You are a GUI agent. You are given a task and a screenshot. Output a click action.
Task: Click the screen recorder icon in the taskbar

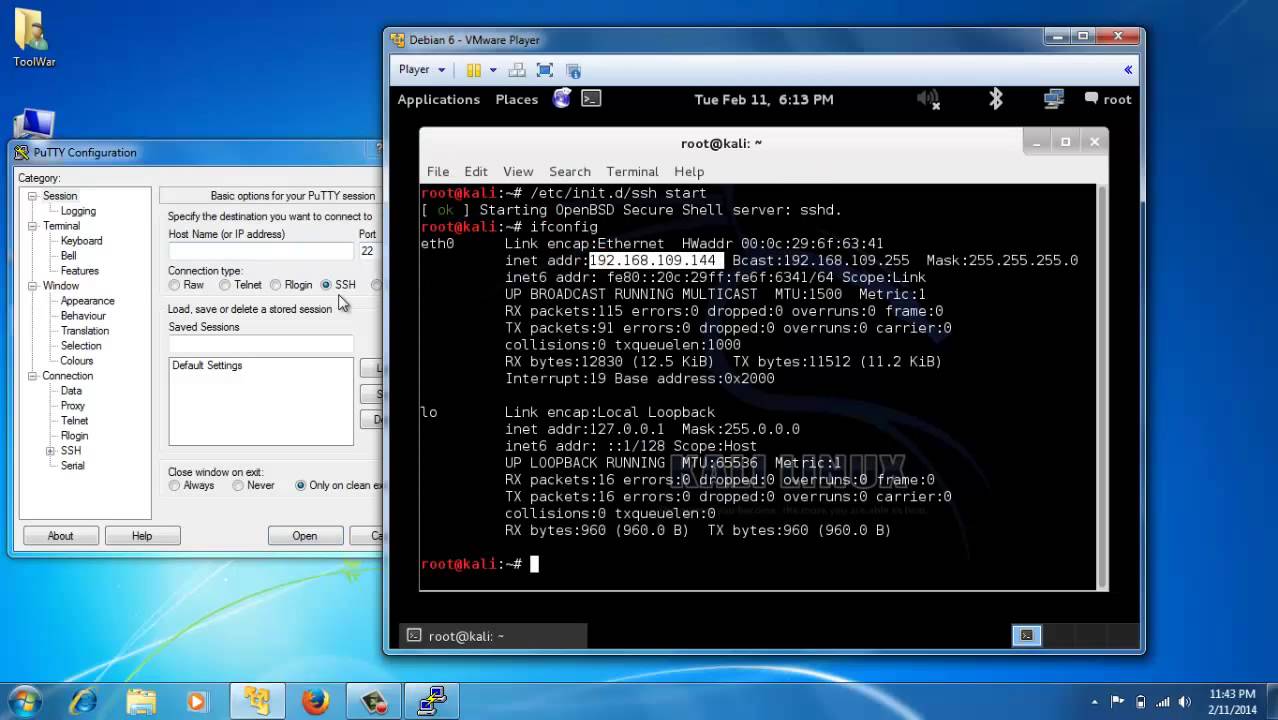(x=375, y=702)
